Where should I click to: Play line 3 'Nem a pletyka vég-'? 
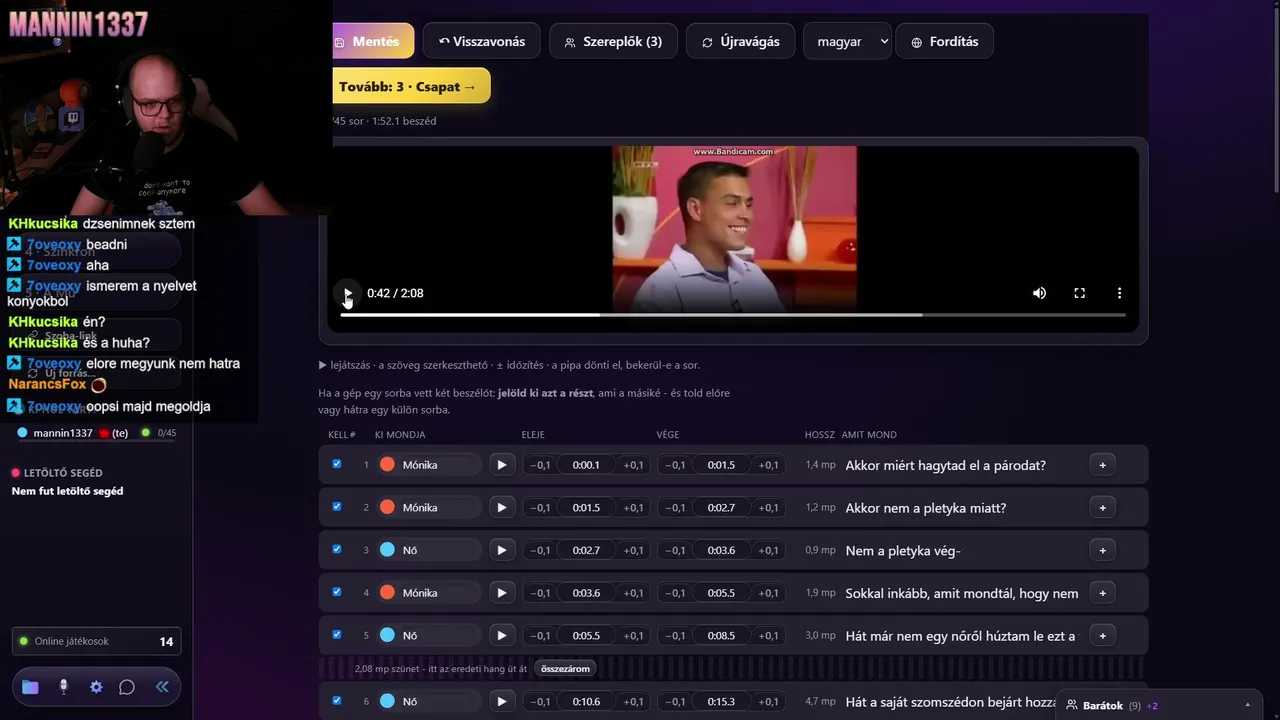pos(502,550)
